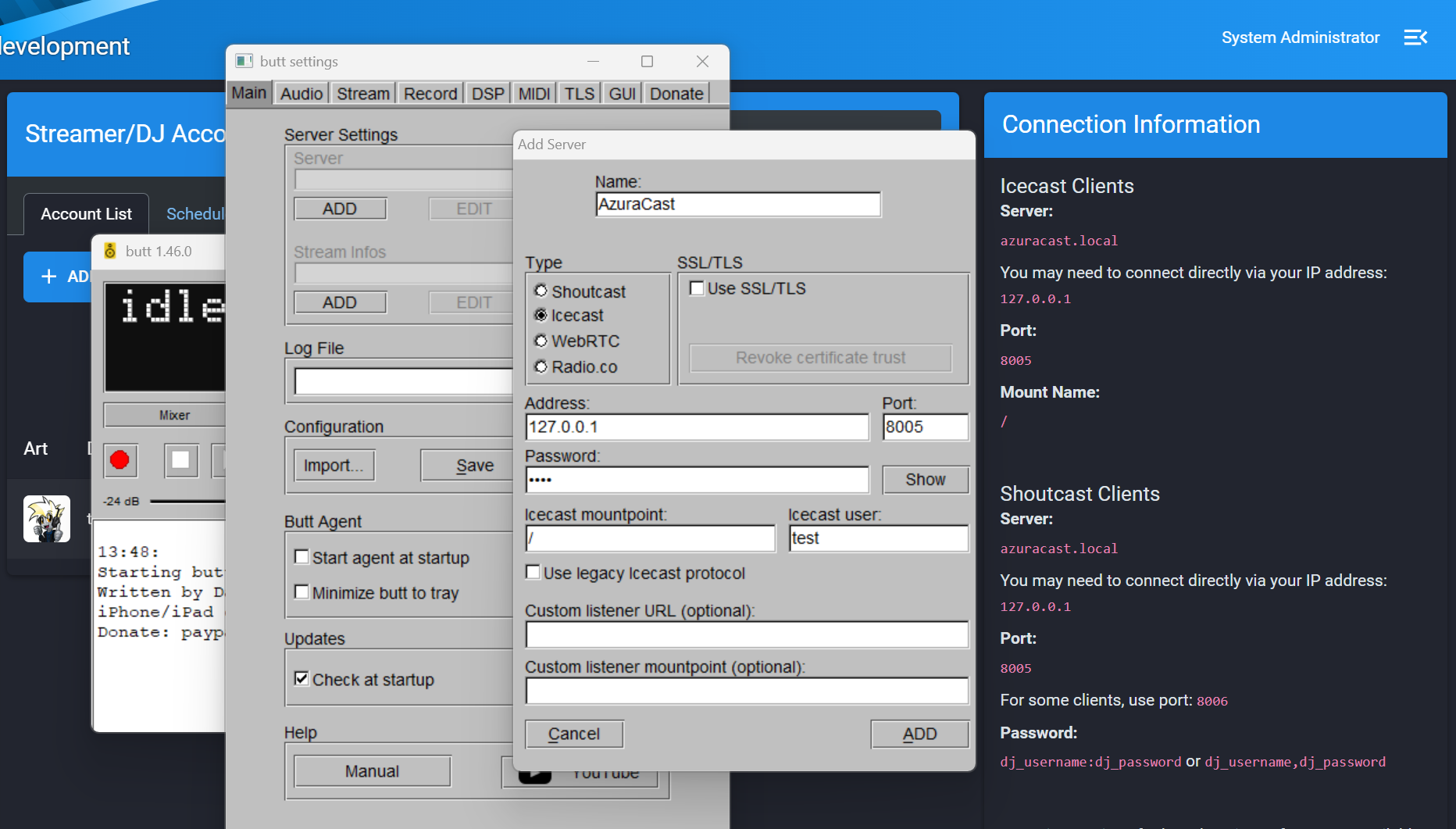
Task: Click the server Name input field
Action: [x=738, y=205]
